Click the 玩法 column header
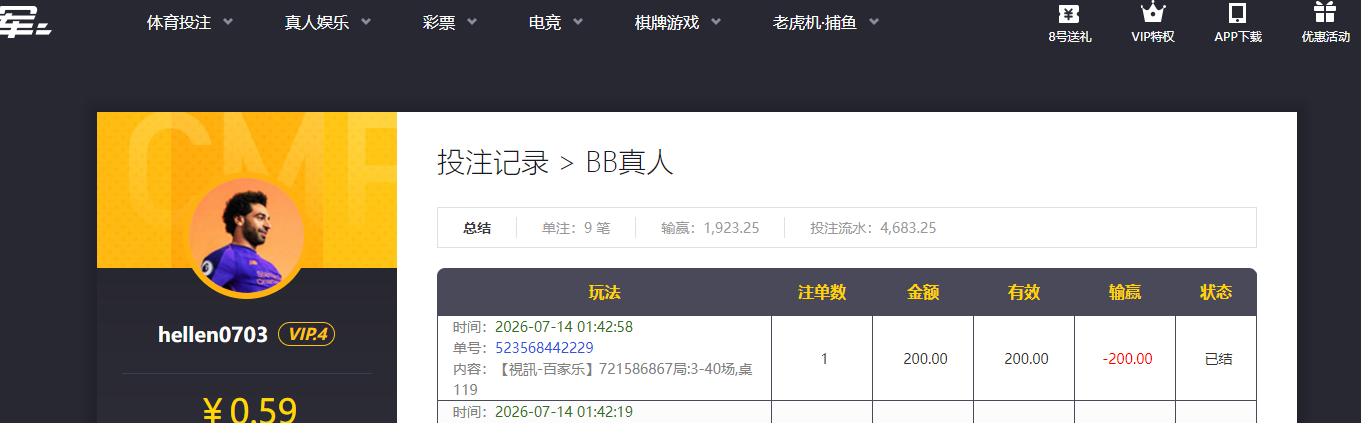 coord(604,292)
